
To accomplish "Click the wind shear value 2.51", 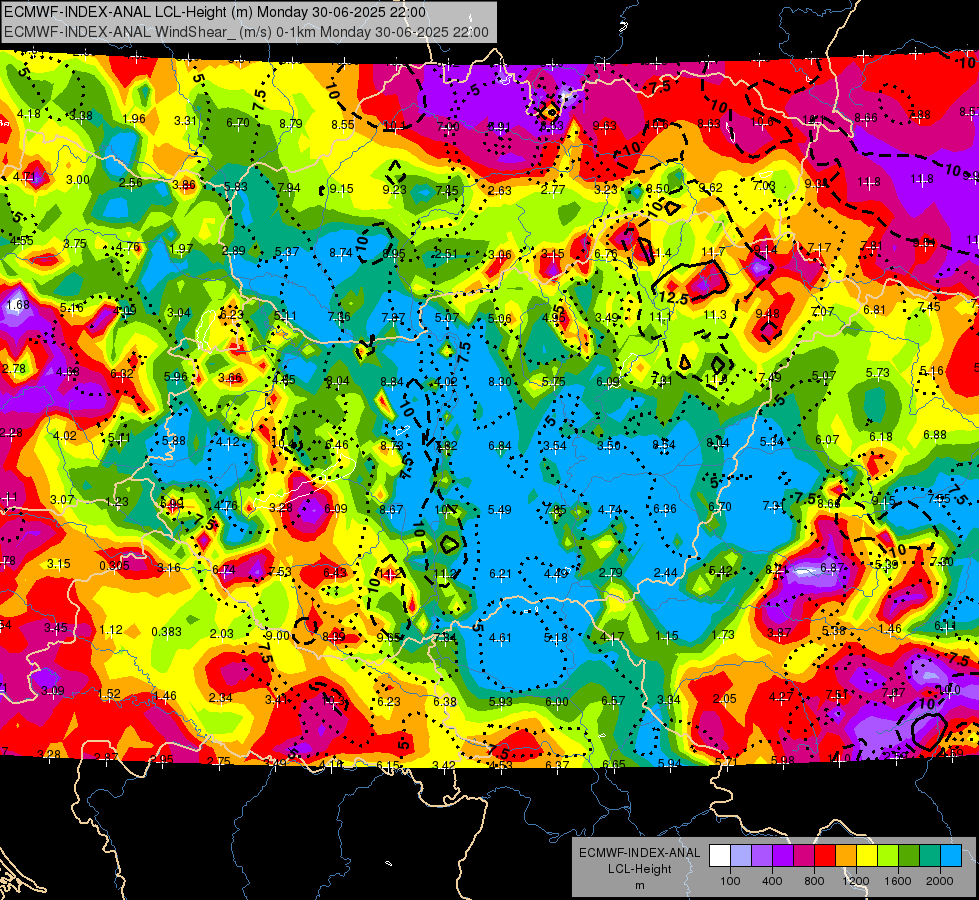I will click(x=446, y=254).
